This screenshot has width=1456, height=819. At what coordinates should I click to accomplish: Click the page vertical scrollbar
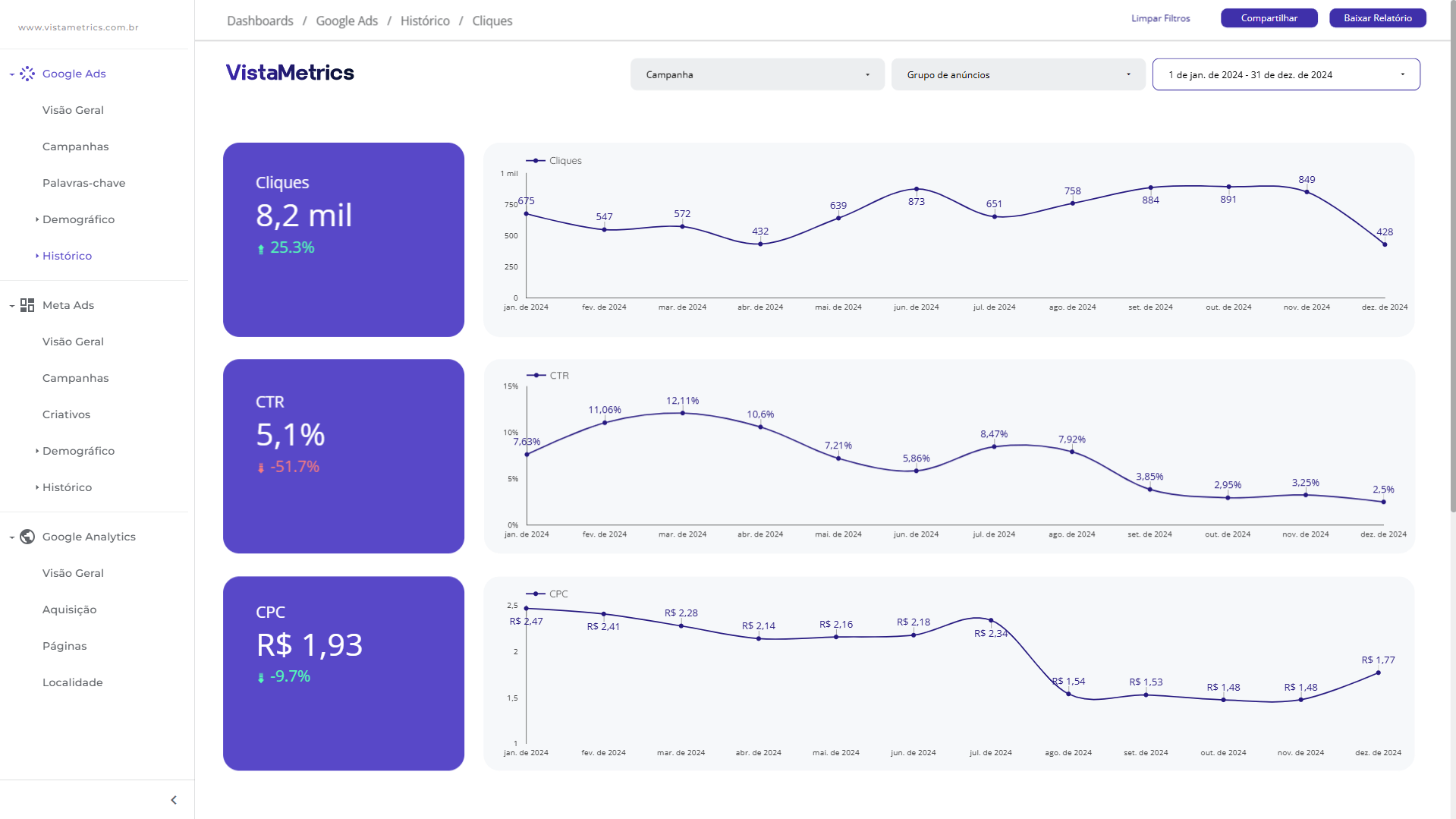(x=1452, y=258)
